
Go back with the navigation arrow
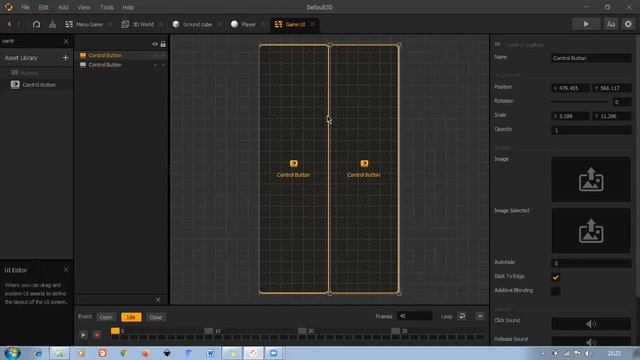click(9, 24)
